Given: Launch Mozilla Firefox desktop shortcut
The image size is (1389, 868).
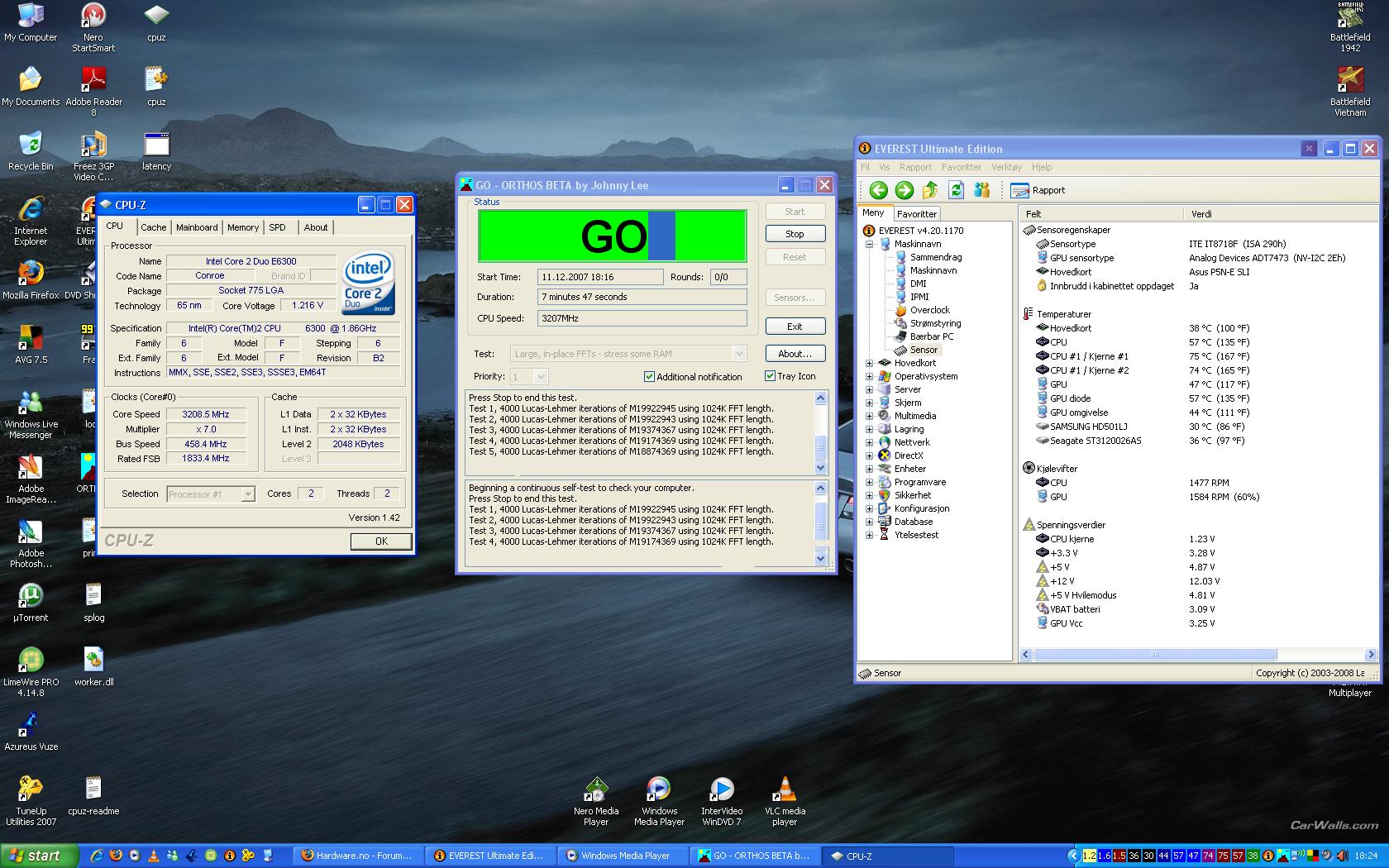Looking at the screenshot, I should (x=31, y=280).
